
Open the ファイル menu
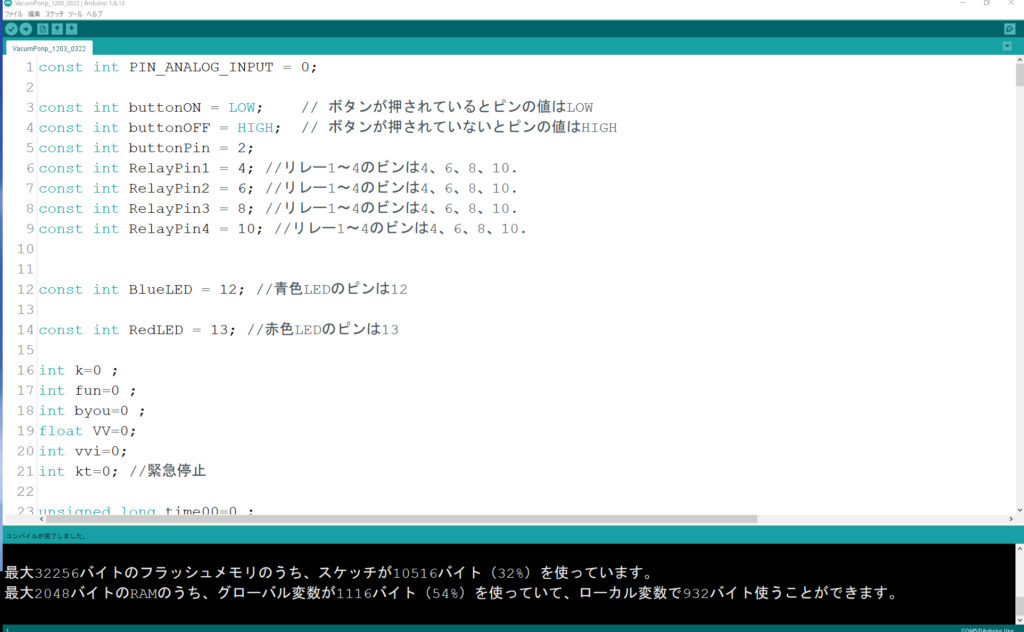(x=14, y=14)
